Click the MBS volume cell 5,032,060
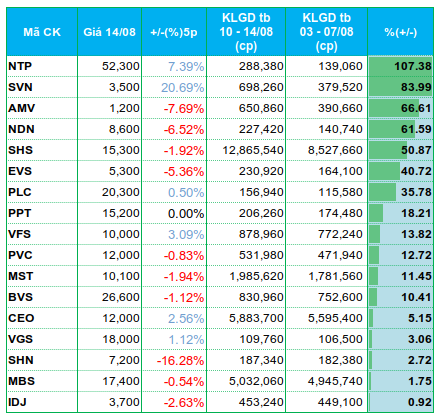The width and height of the screenshot is (446, 416). point(246,381)
